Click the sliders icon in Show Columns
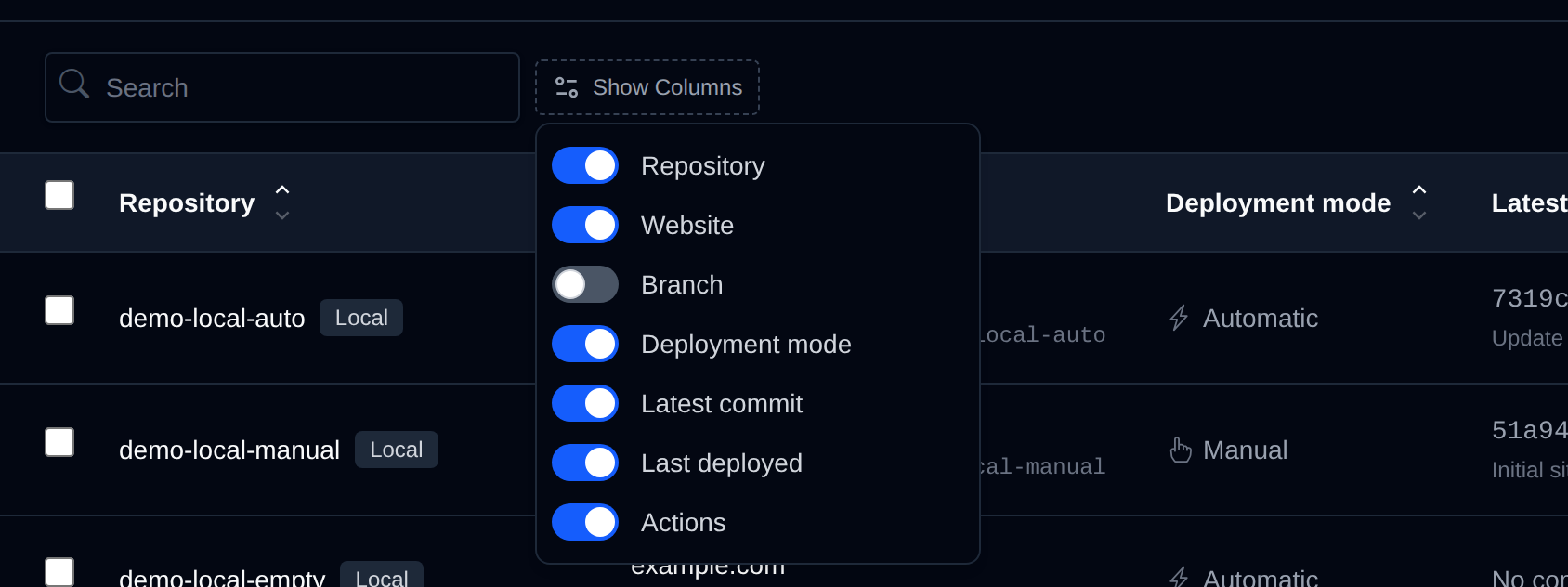Image resolution: width=1568 pixels, height=587 pixels. (x=567, y=87)
